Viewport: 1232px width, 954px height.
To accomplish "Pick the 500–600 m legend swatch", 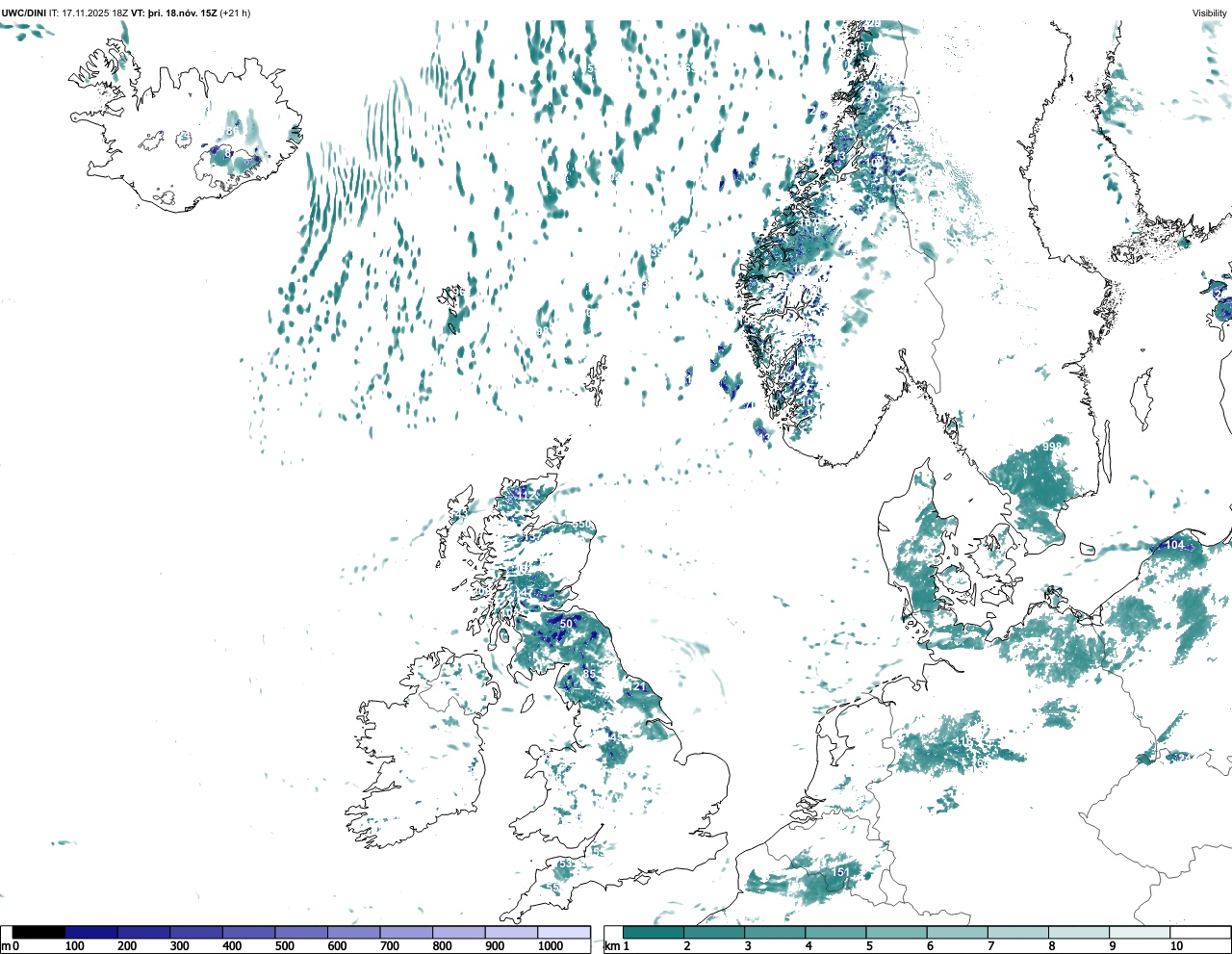I will pyautogui.click(x=301, y=932).
